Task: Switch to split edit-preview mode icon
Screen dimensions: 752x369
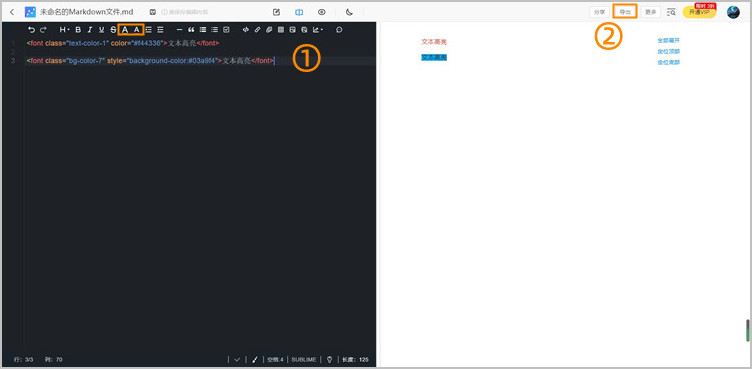Action: tap(299, 12)
